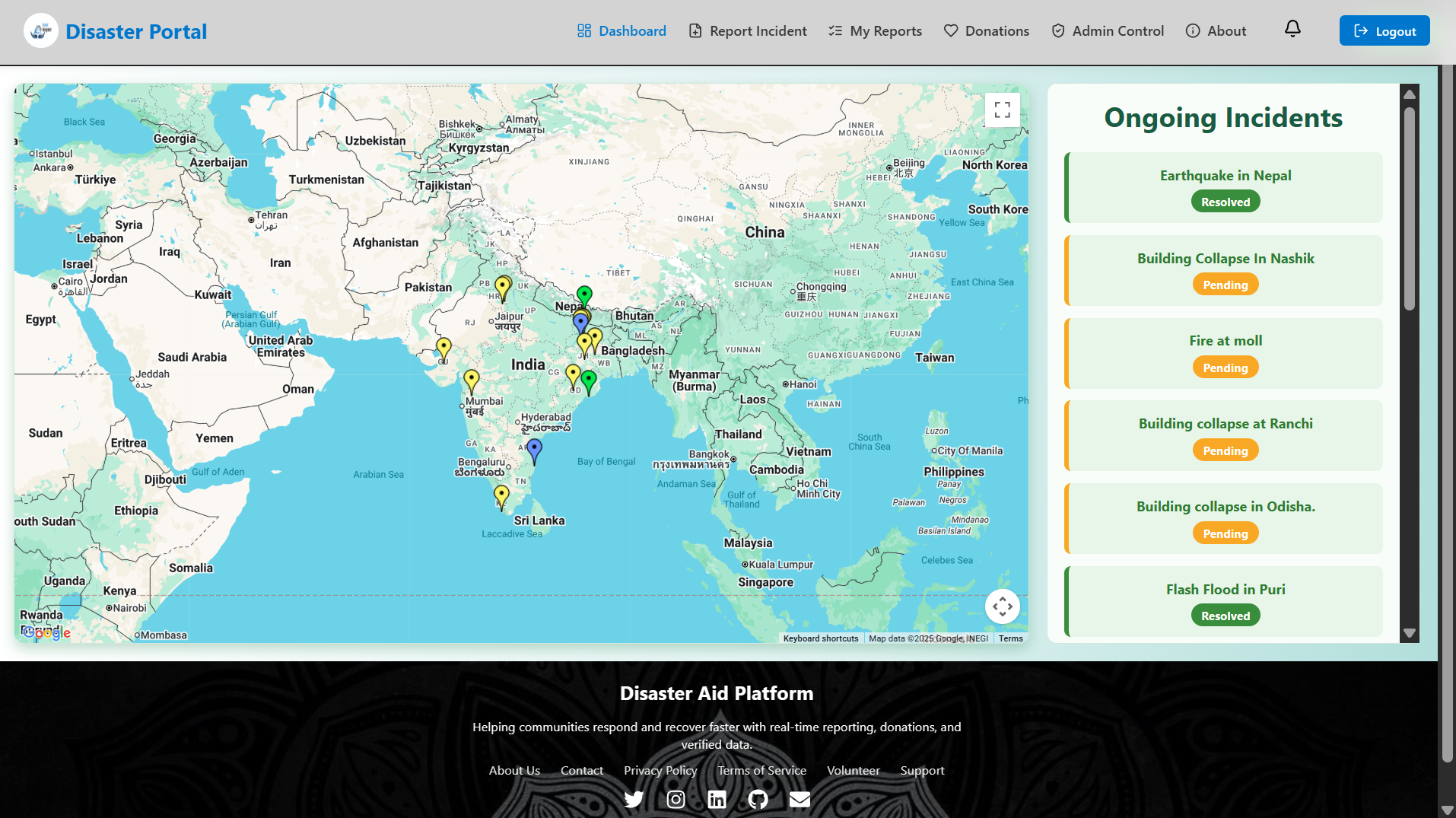1456x818 pixels.
Task: Select the blue map pin near Bengaluru
Action: point(535,450)
